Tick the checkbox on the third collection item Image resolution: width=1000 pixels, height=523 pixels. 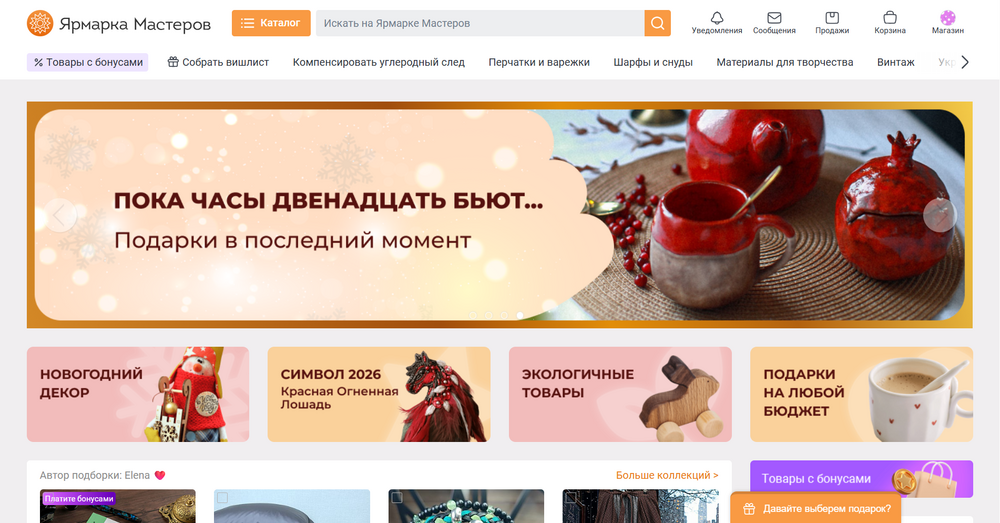tap(397, 497)
